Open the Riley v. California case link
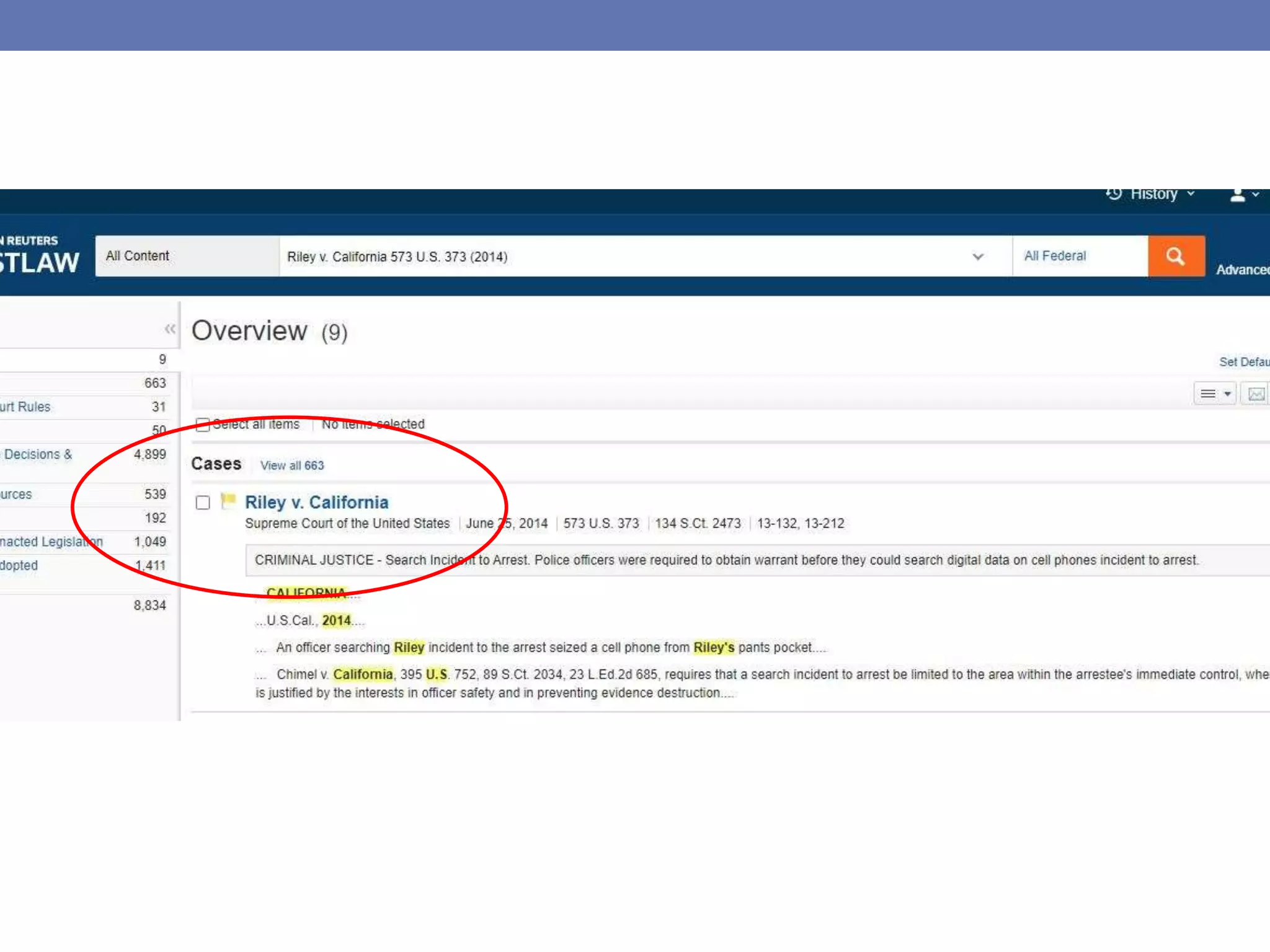The width and height of the screenshot is (1270, 952). 316,502
